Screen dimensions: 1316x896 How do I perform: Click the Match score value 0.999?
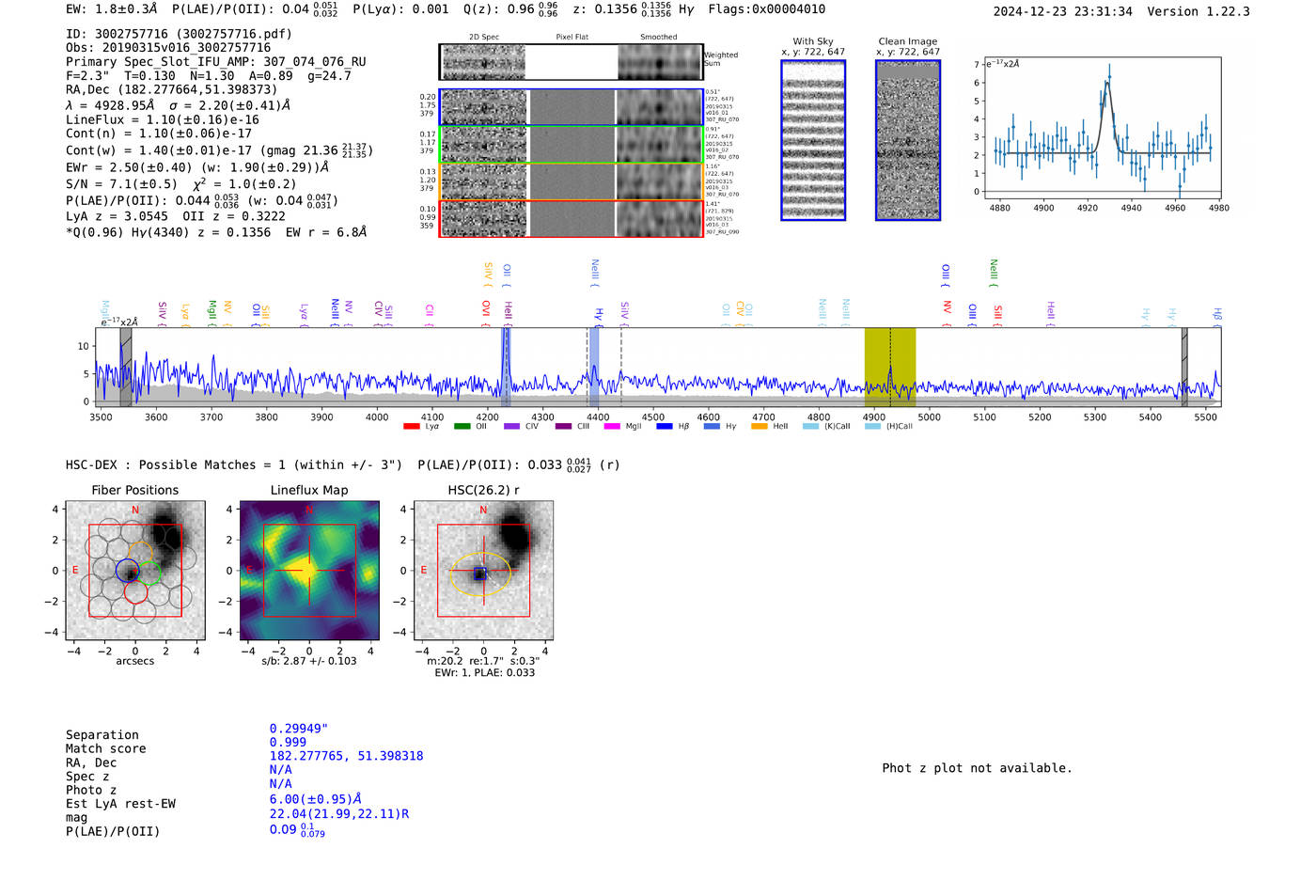point(288,743)
